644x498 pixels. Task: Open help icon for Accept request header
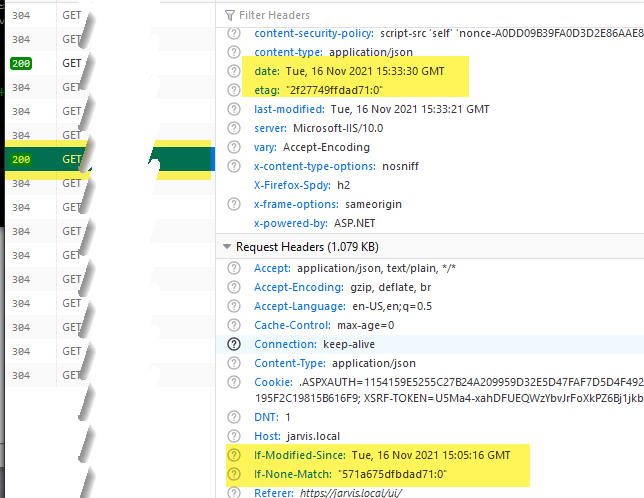tap(234, 268)
